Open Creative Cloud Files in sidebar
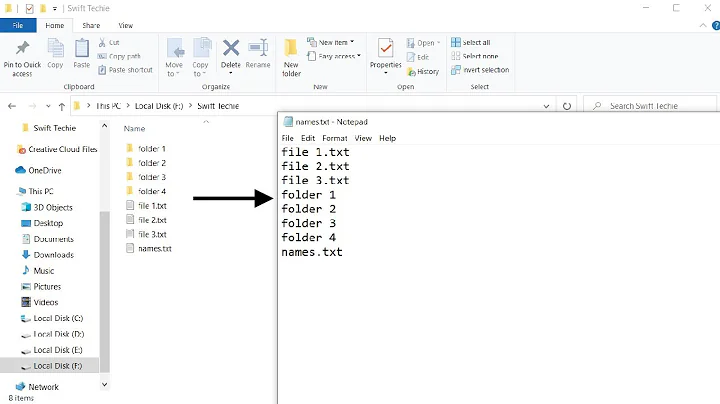The height and width of the screenshot is (404, 720). click(x=57, y=149)
